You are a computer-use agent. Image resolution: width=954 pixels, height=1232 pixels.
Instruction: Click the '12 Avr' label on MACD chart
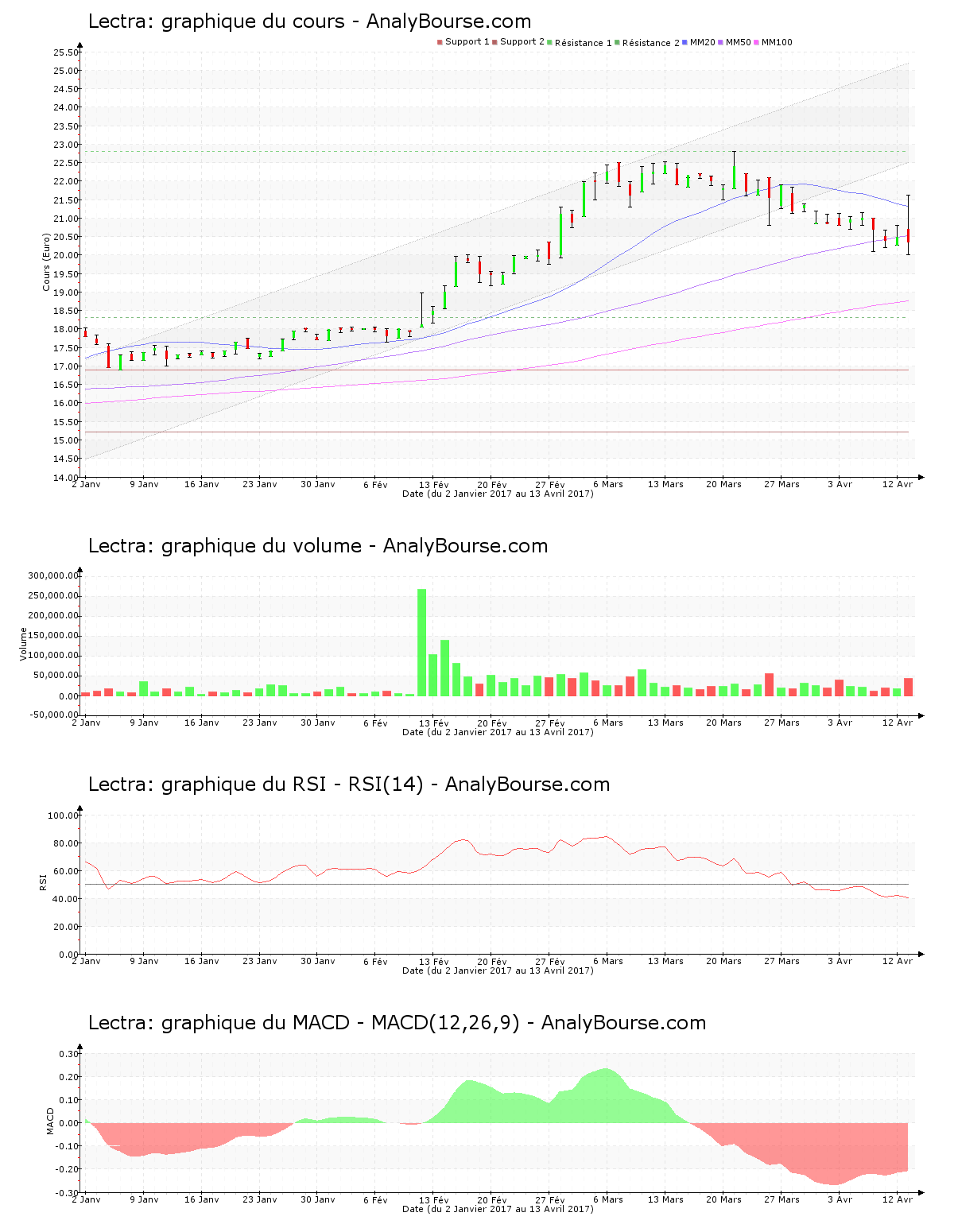click(898, 1199)
